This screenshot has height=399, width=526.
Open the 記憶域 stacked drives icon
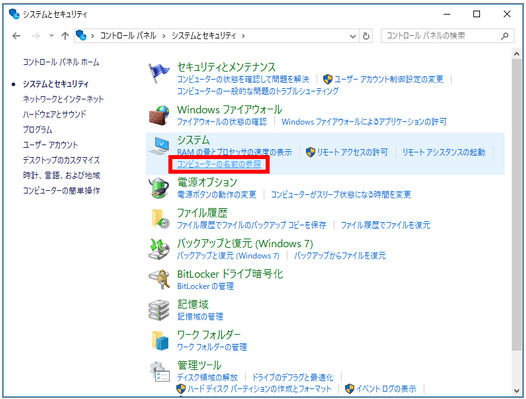[159, 310]
